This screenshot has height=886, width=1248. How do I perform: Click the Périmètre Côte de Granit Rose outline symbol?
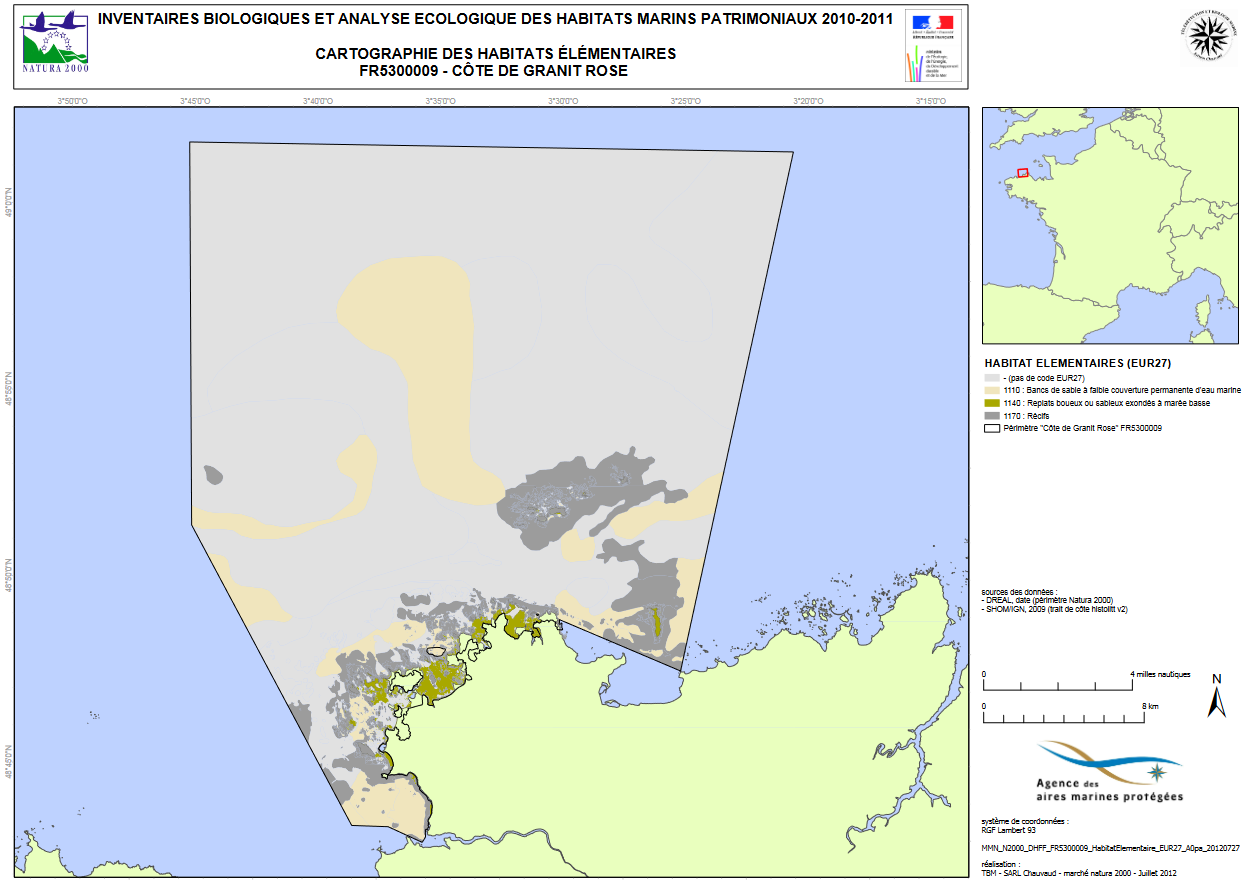point(992,428)
